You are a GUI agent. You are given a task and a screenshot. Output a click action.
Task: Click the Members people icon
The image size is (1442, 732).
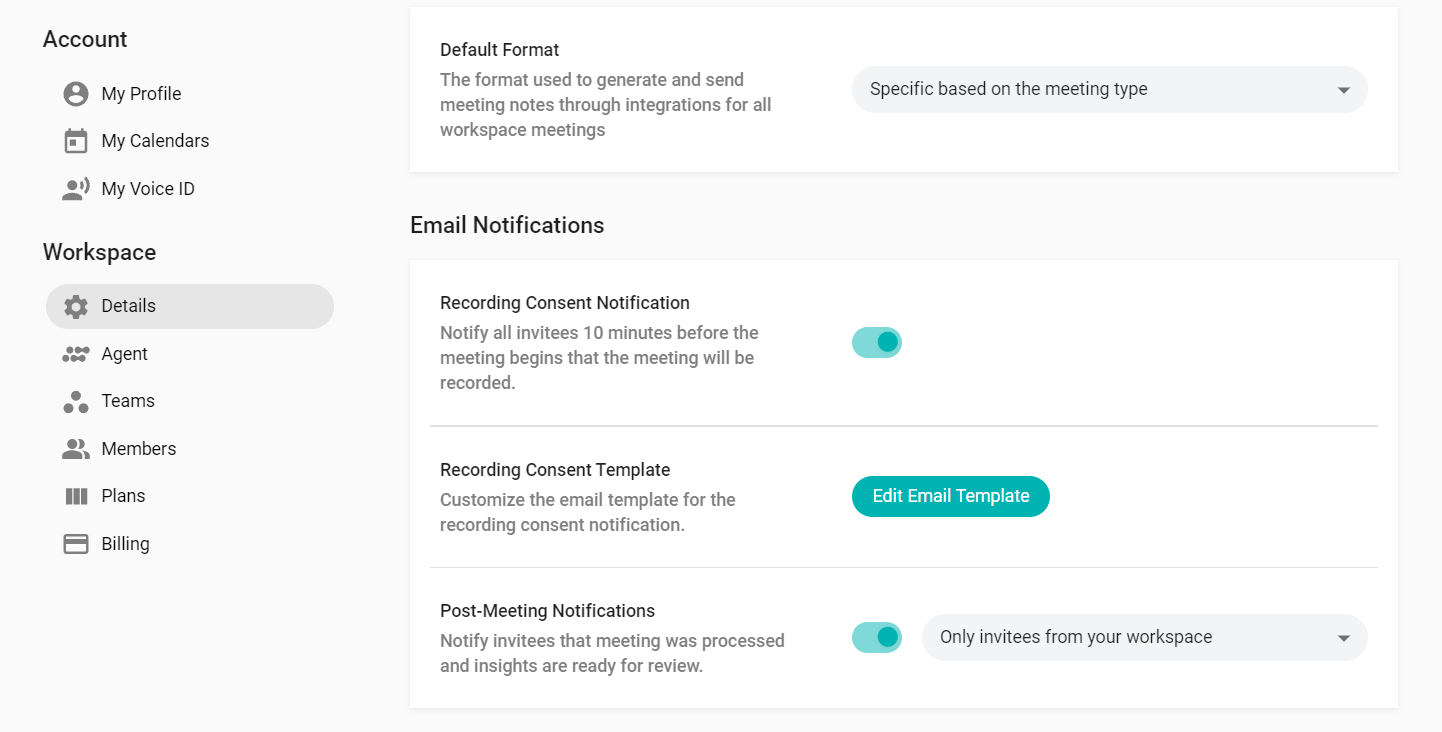(x=76, y=449)
